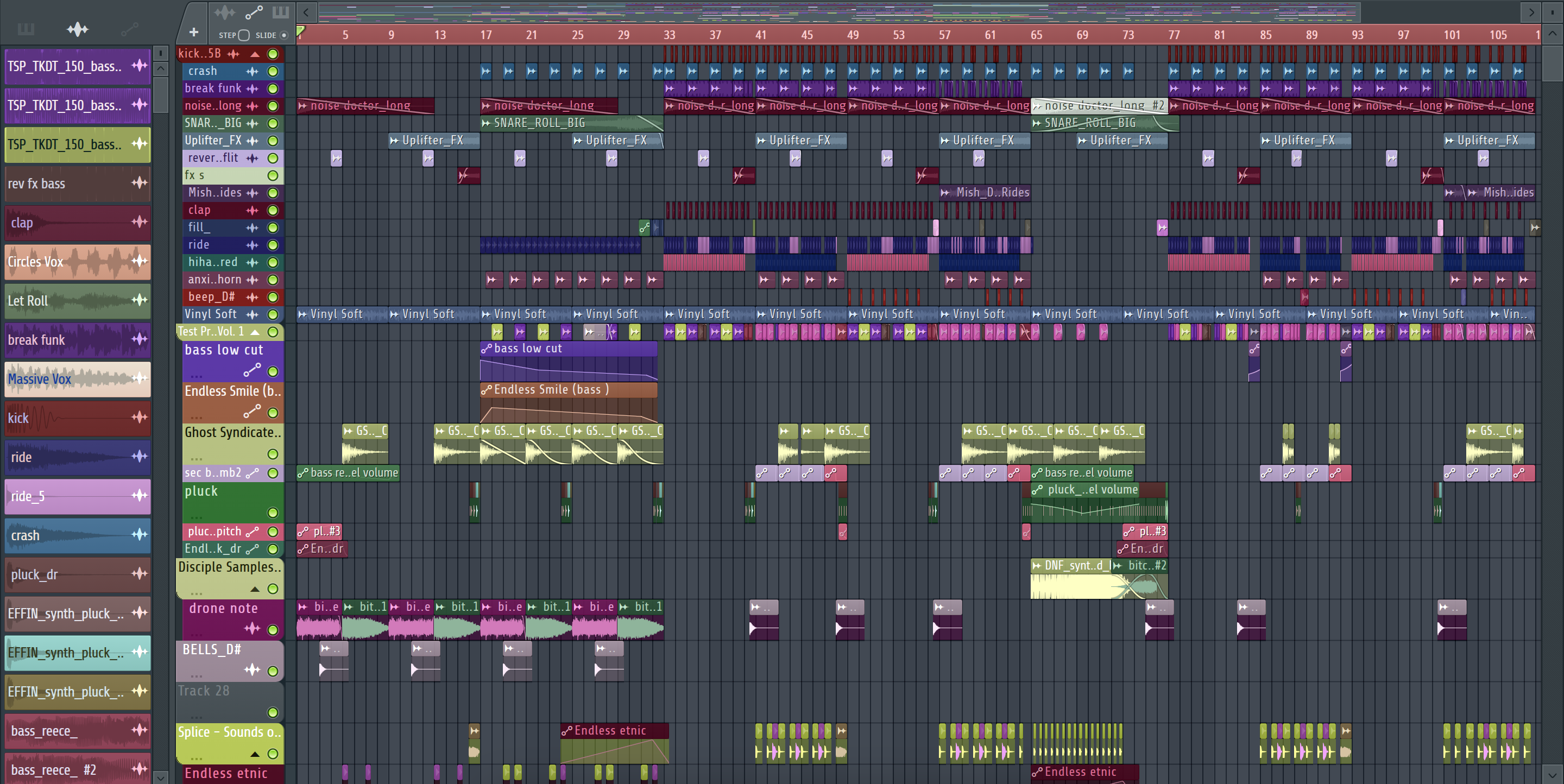Select bass_reece_ #2 in picker

(x=78, y=768)
